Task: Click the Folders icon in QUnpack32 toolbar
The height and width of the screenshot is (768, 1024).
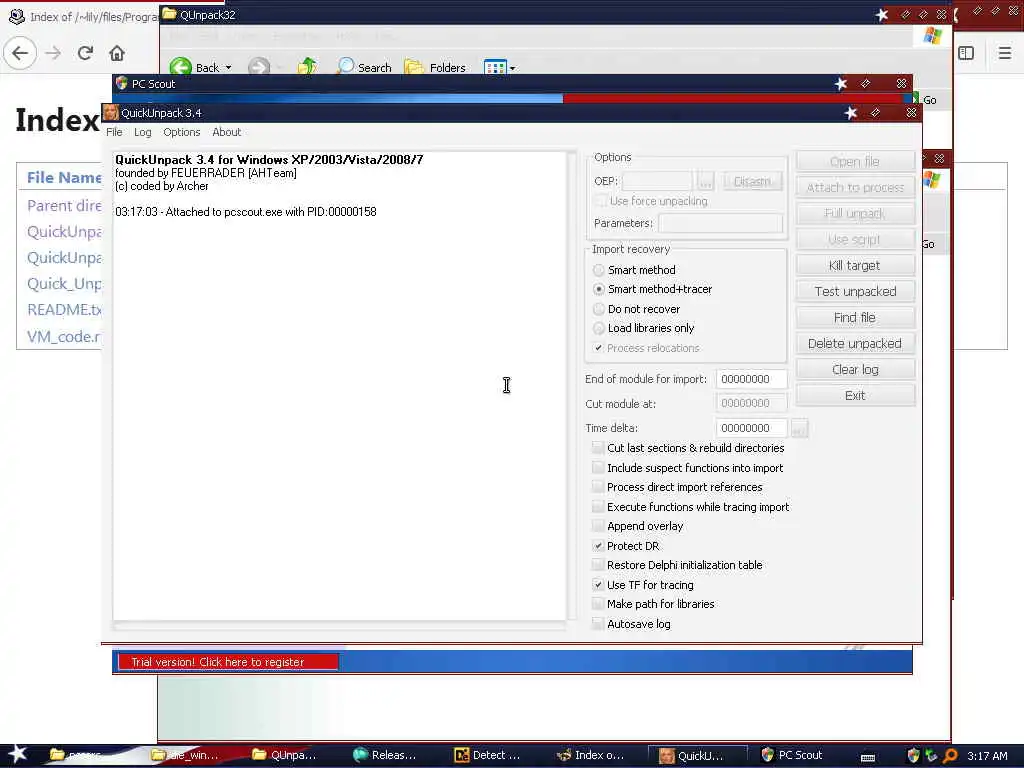Action: click(413, 67)
